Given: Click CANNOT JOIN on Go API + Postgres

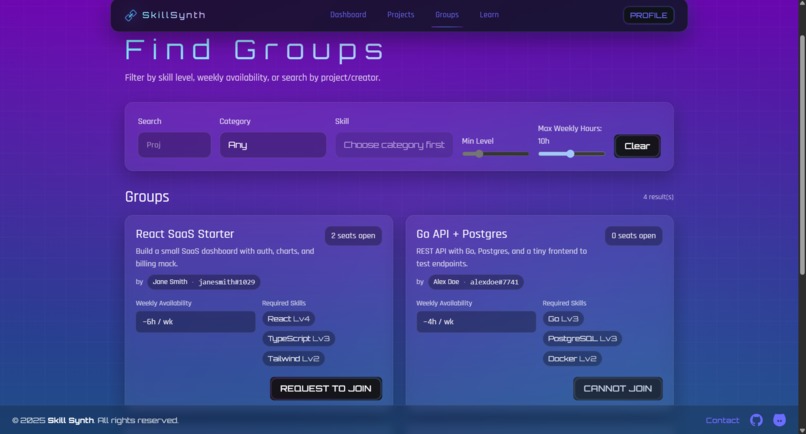Looking at the screenshot, I should click(x=617, y=389).
